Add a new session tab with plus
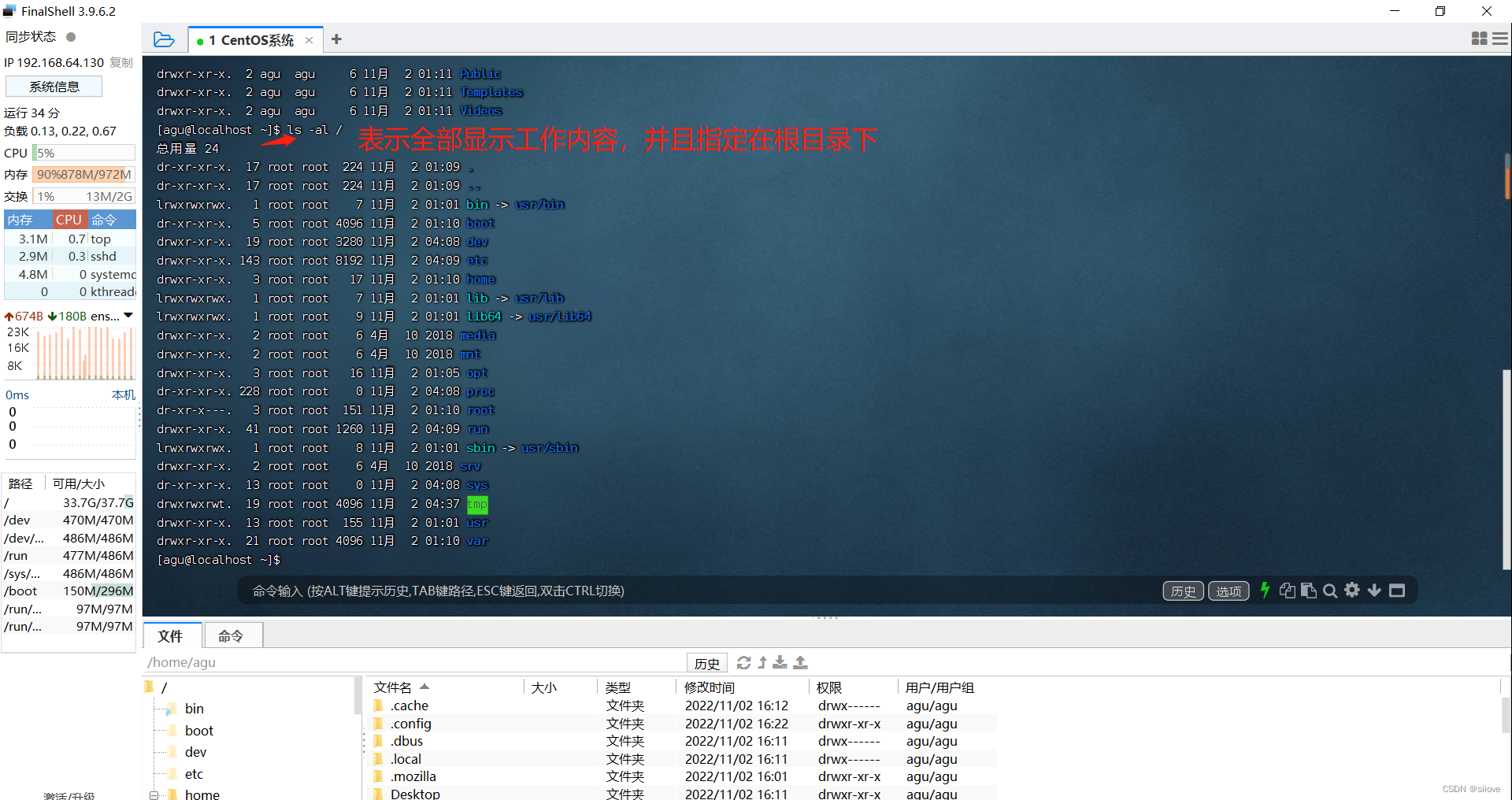1512x800 pixels. tap(336, 39)
